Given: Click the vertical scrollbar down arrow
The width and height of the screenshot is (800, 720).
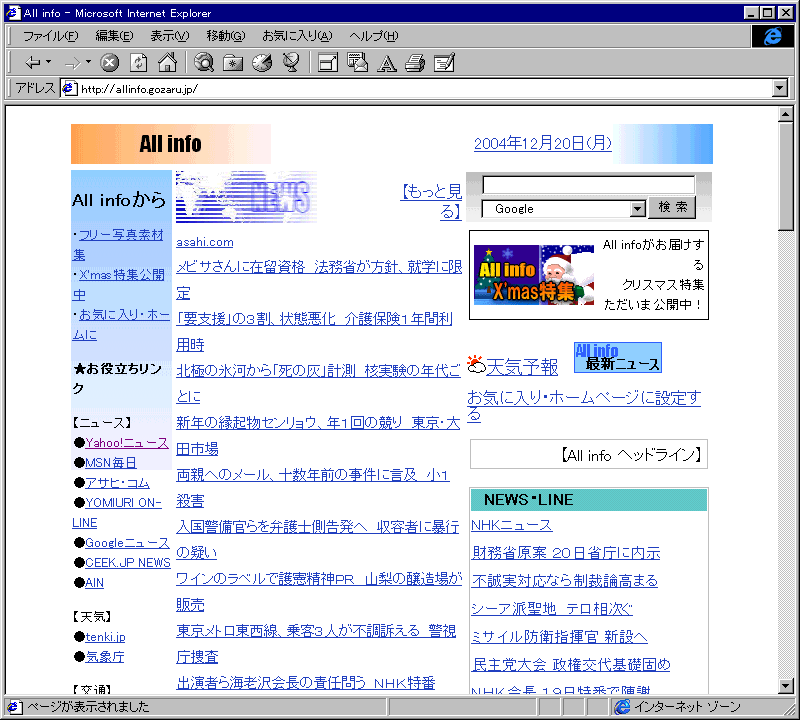Looking at the screenshot, I should (786, 686).
